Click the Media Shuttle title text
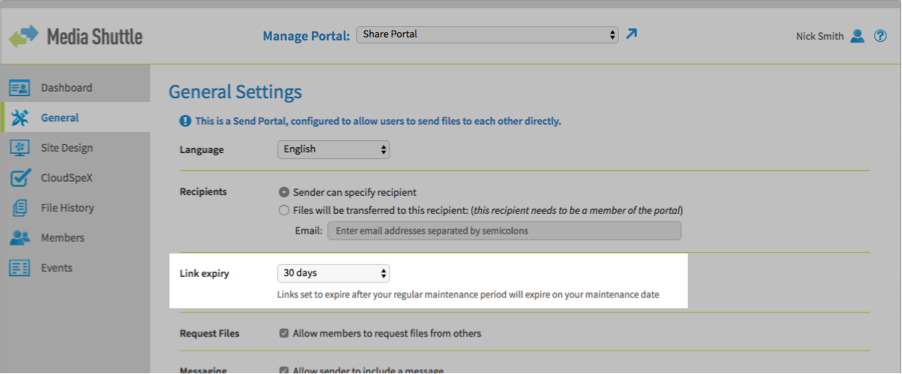Image resolution: width=902 pixels, height=374 pixels. click(x=95, y=37)
